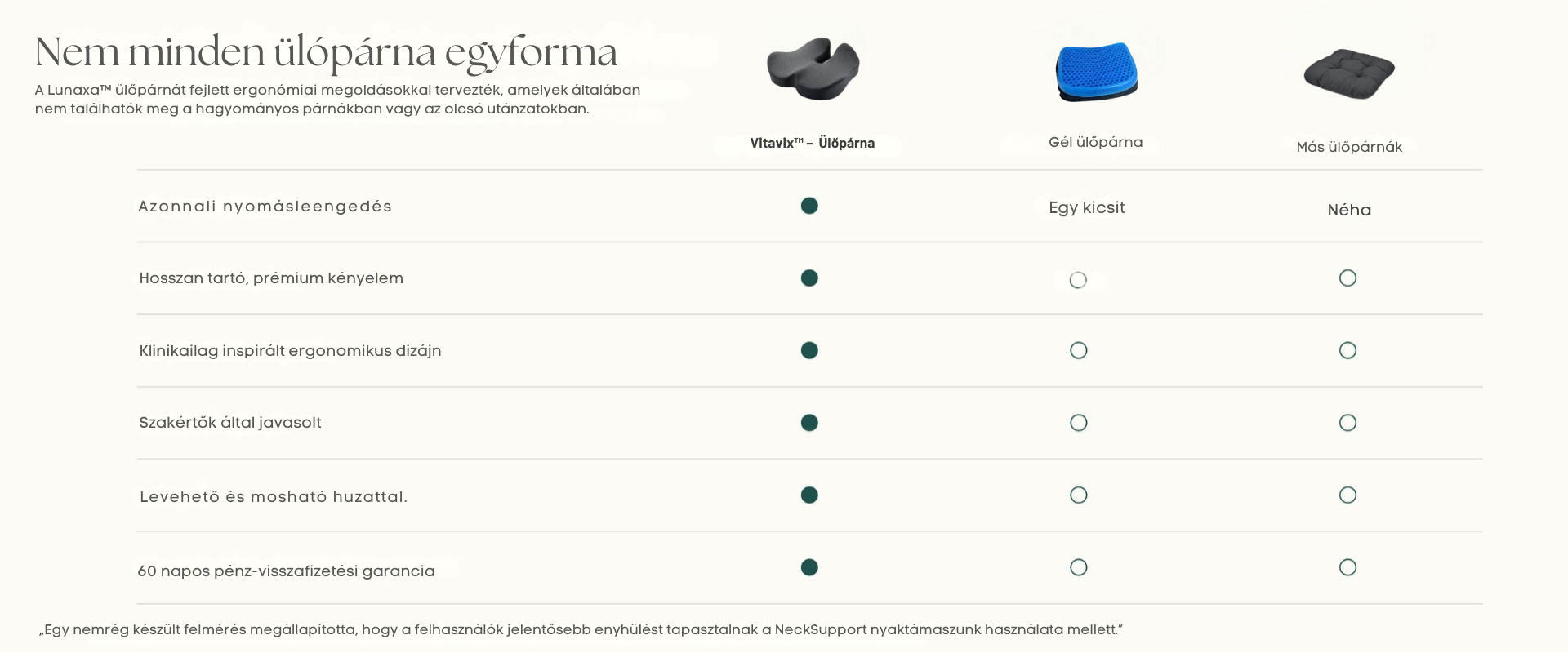Click the Vitavix gray seat cushion image
The image size is (1568, 653).
[x=813, y=69]
